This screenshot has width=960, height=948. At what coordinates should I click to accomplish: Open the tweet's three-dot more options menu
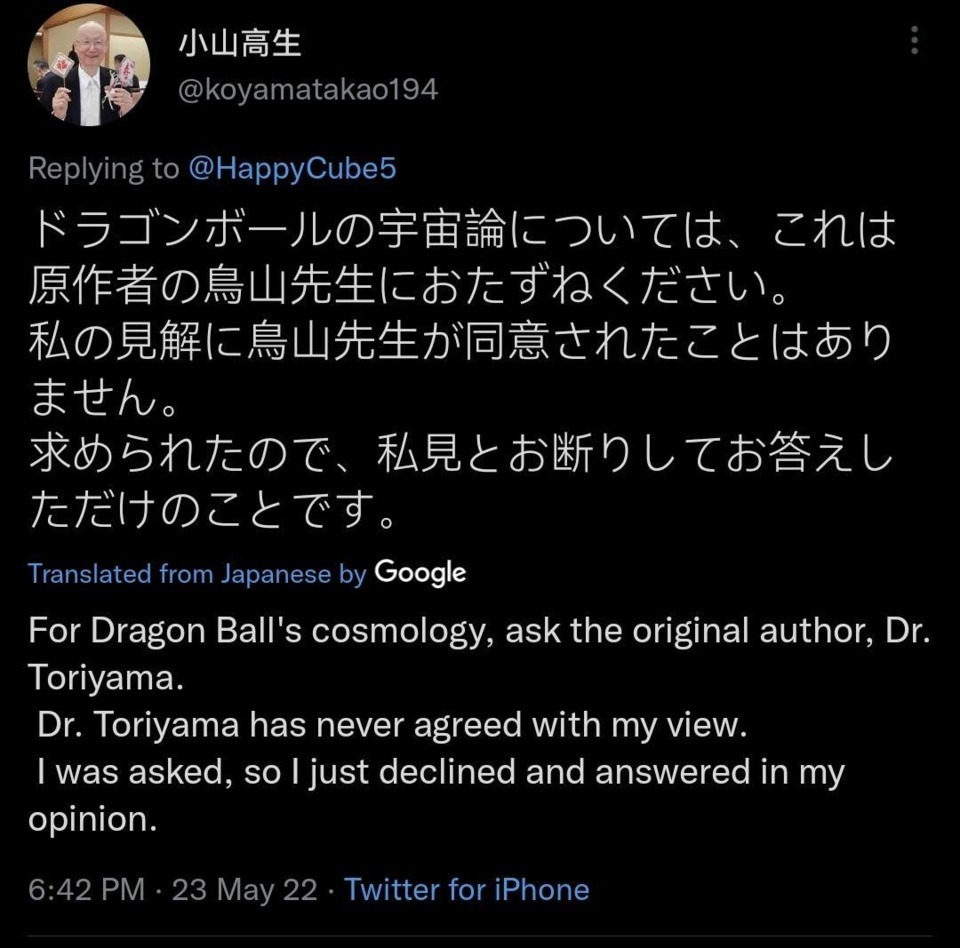(x=914, y=40)
